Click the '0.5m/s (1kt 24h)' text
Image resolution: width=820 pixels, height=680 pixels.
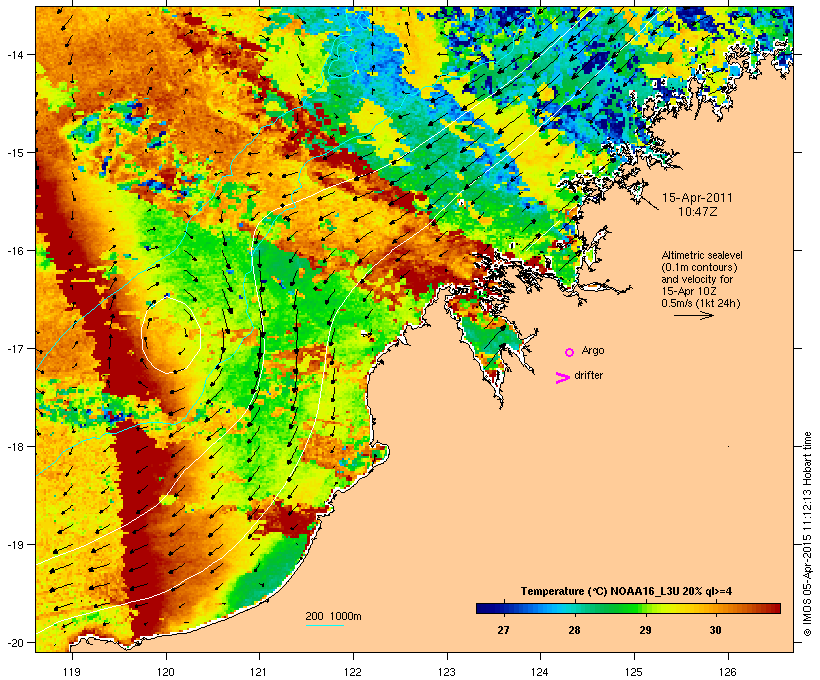pyautogui.click(x=701, y=303)
